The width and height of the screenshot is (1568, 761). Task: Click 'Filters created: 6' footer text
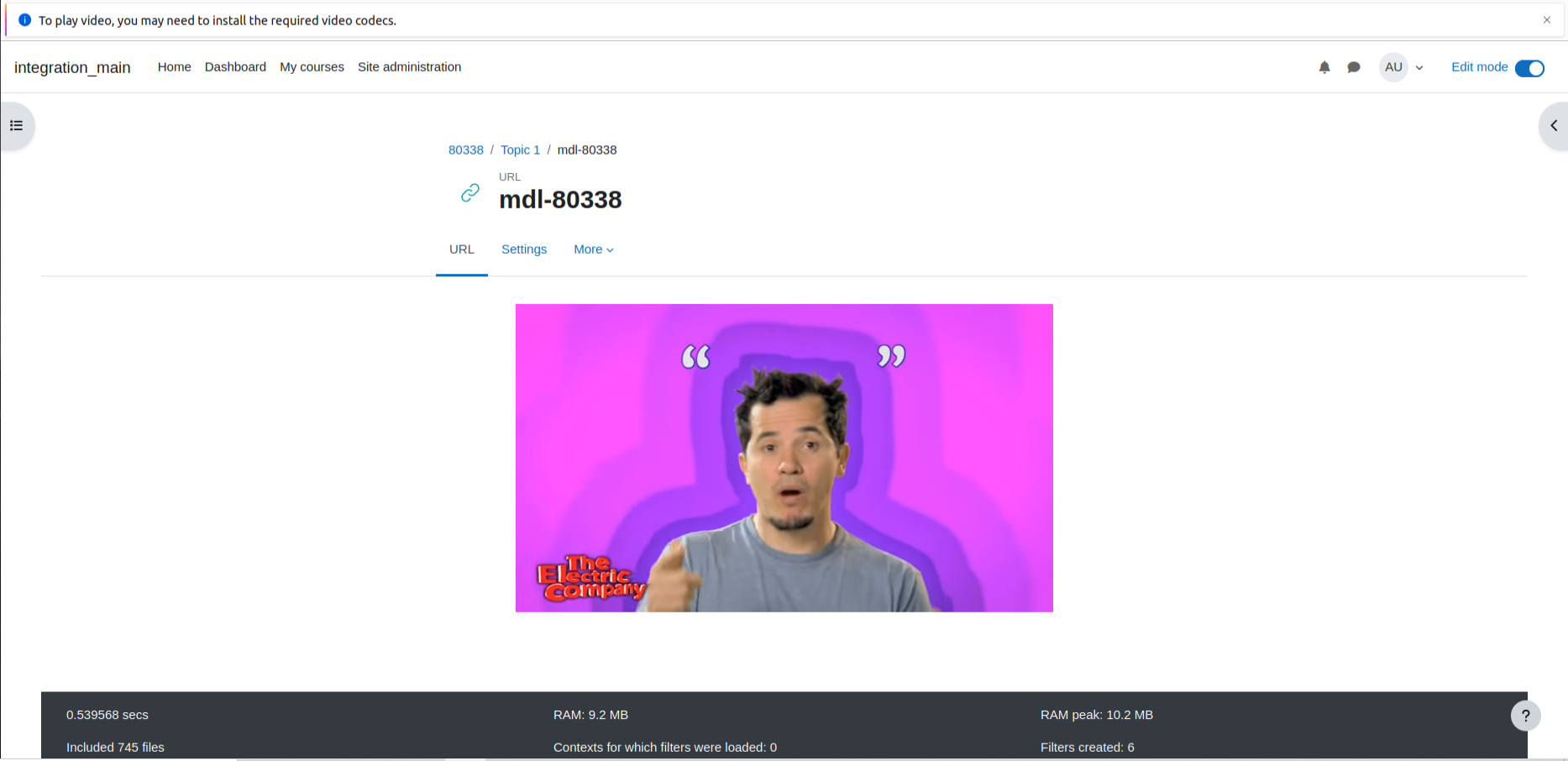click(x=1088, y=748)
